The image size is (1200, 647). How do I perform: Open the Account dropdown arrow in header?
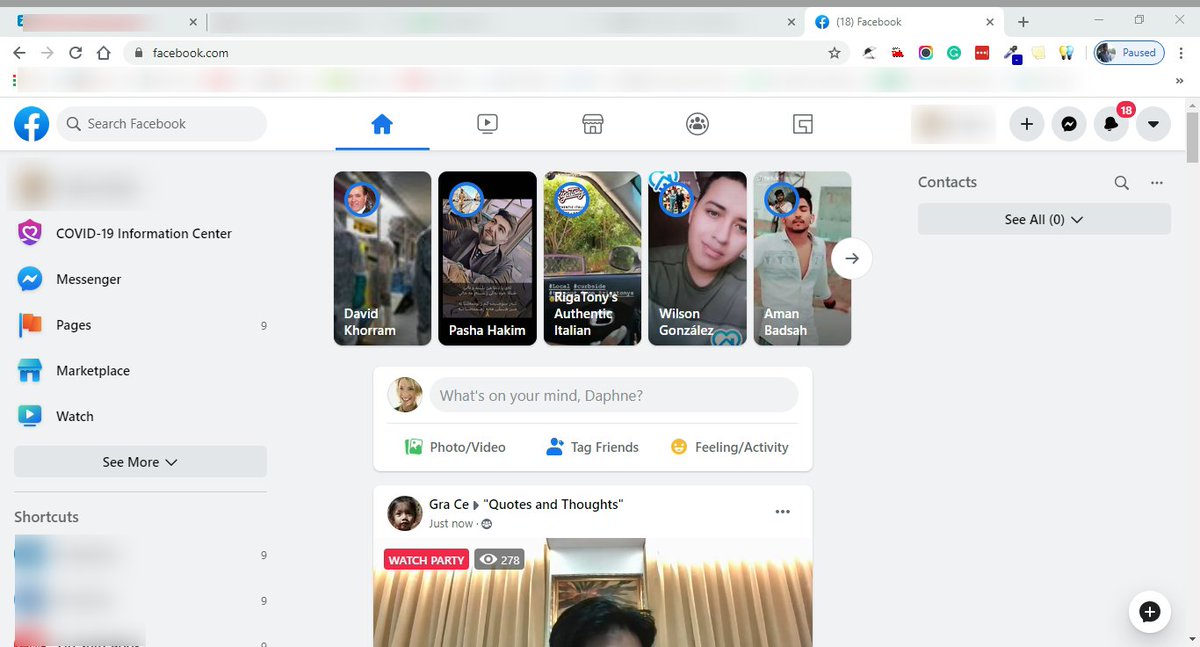coord(1153,124)
